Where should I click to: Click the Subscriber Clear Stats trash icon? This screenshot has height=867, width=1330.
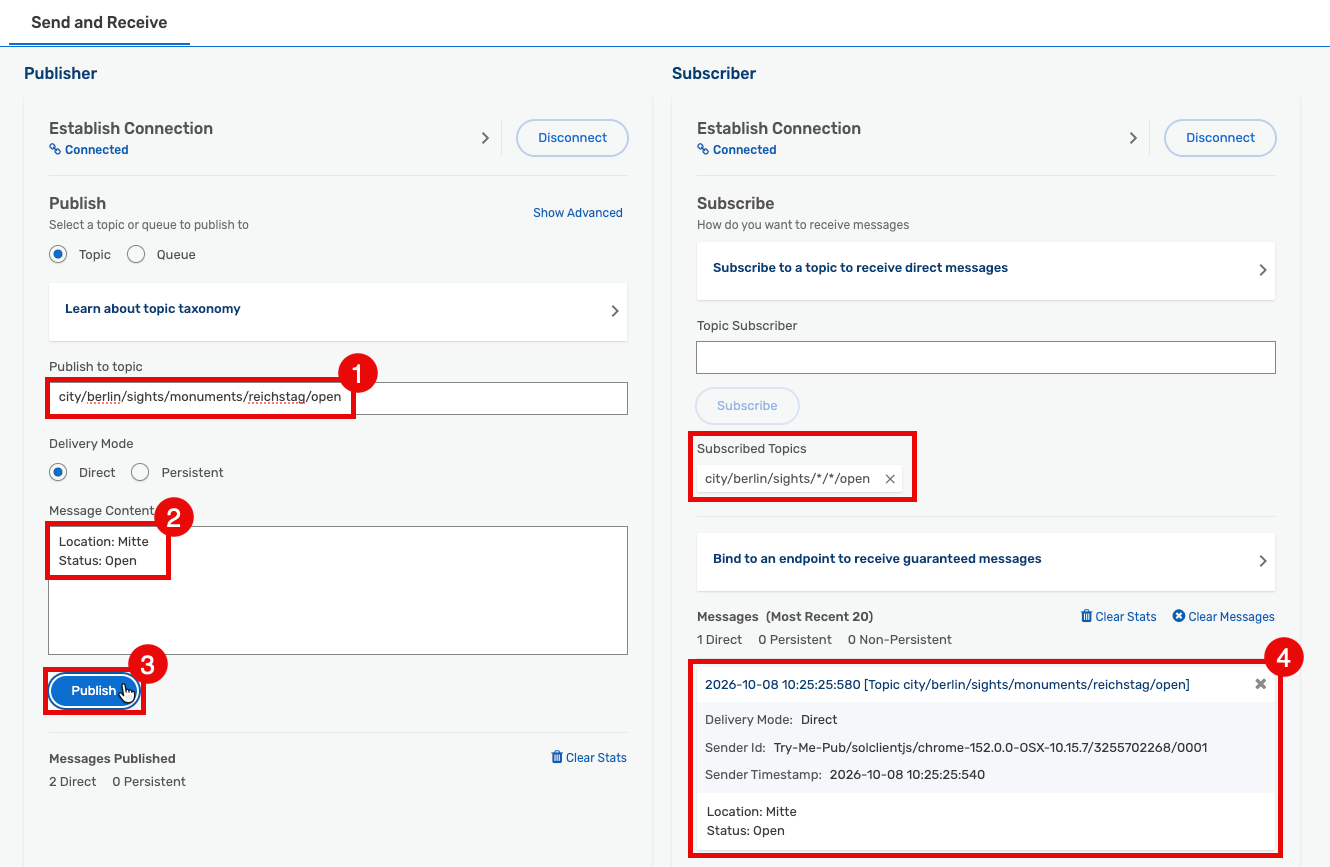click(x=1086, y=616)
